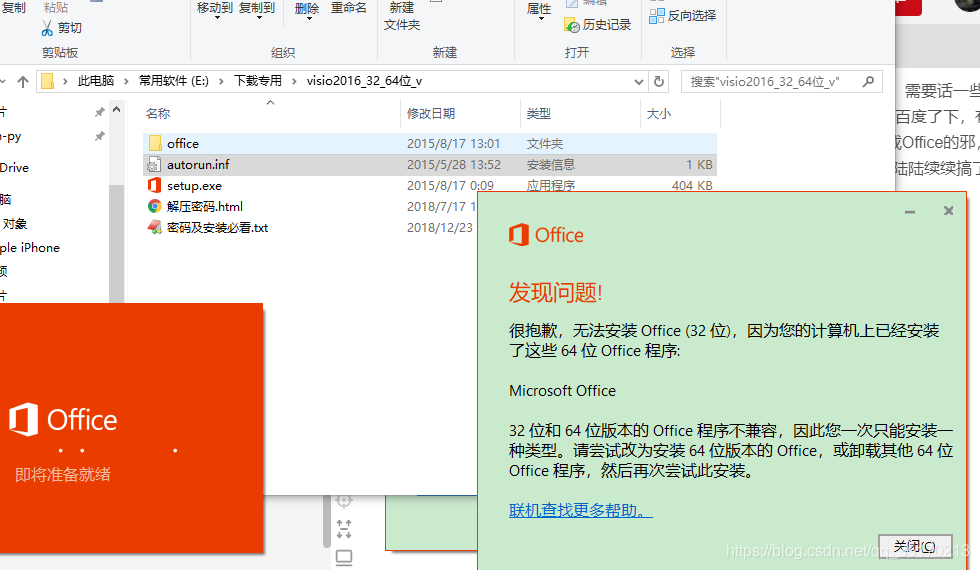Click the Cut (剪切) scissors icon

48,28
